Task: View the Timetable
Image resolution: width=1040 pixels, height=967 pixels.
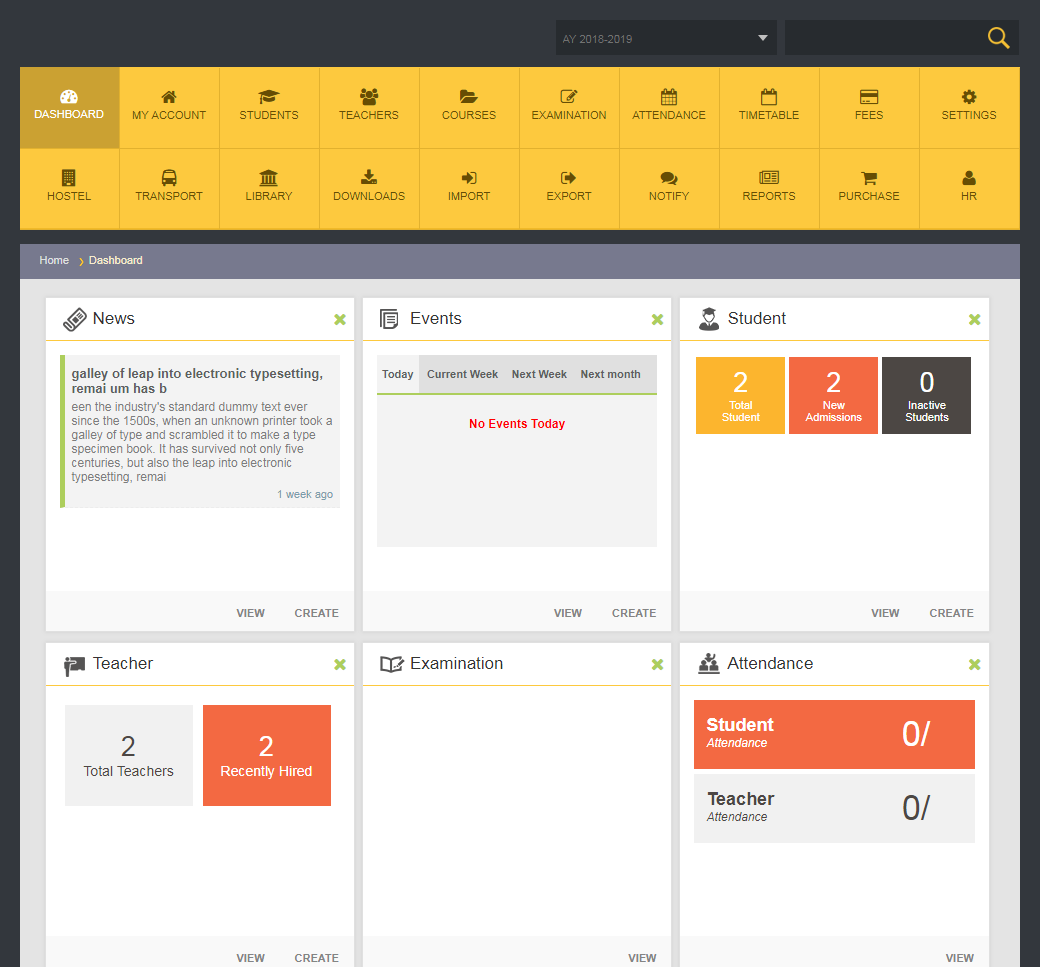Action: point(768,107)
